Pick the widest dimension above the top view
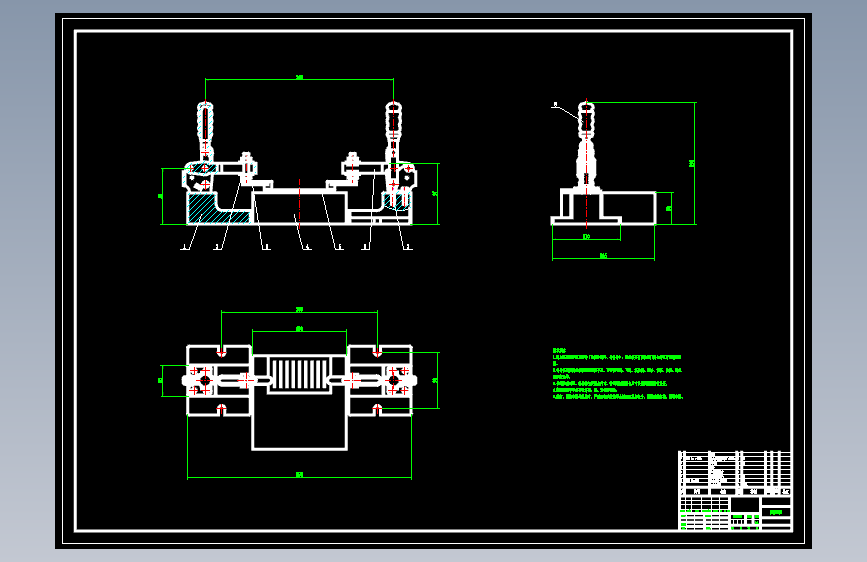The image size is (867, 562). [299, 311]
